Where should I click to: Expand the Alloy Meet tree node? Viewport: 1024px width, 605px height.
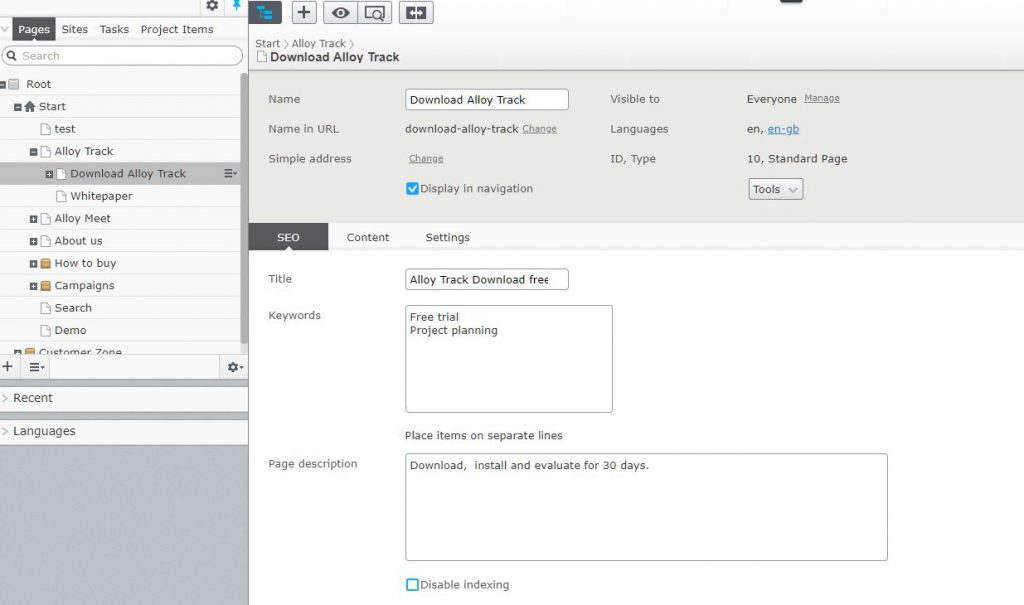point(33,219)
